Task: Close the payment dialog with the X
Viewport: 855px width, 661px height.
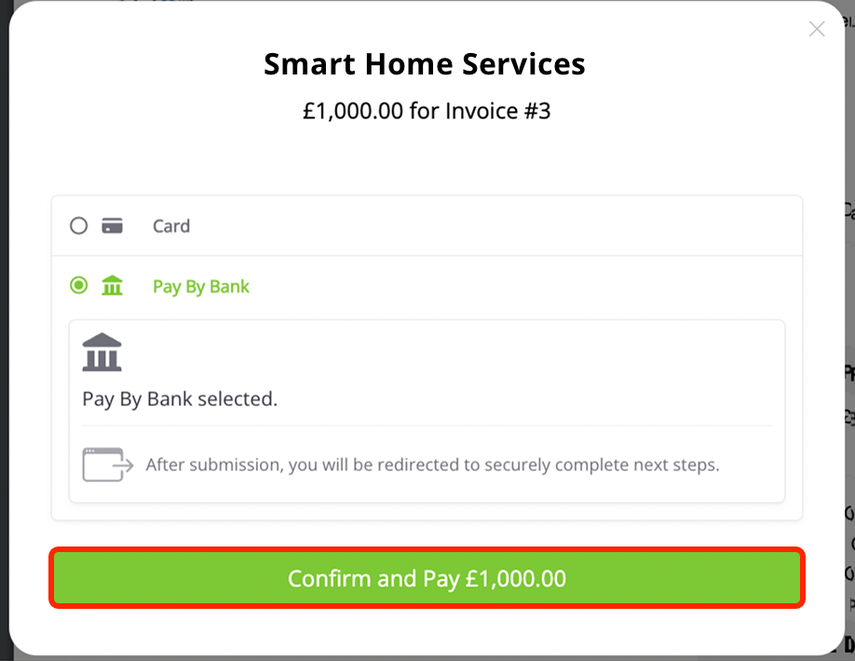Action: click(816, 29)
